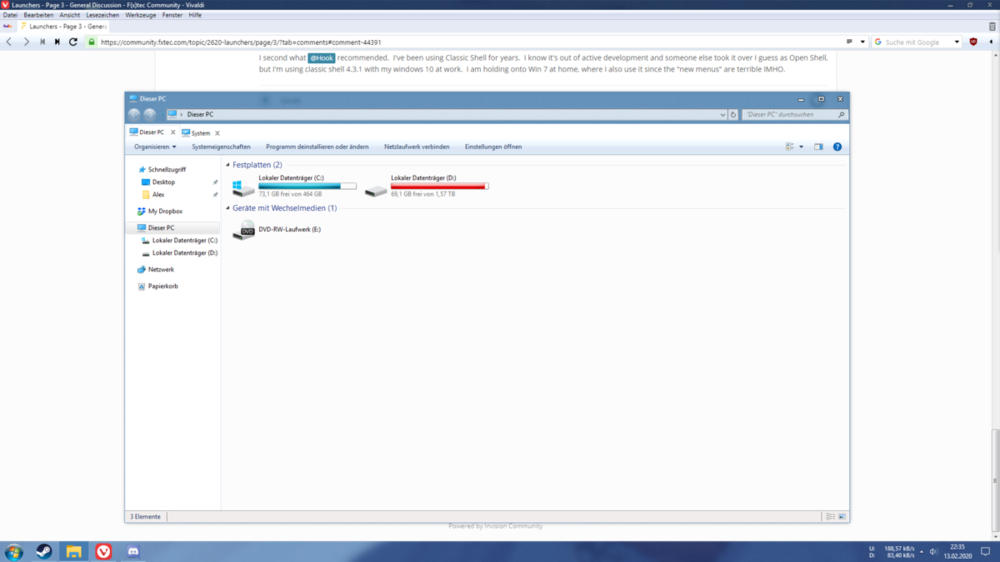Image resolution: width=1000 pixels, height=562 pixels.
Task: Collapse the Festplatten group
Action: coord(228,165)
